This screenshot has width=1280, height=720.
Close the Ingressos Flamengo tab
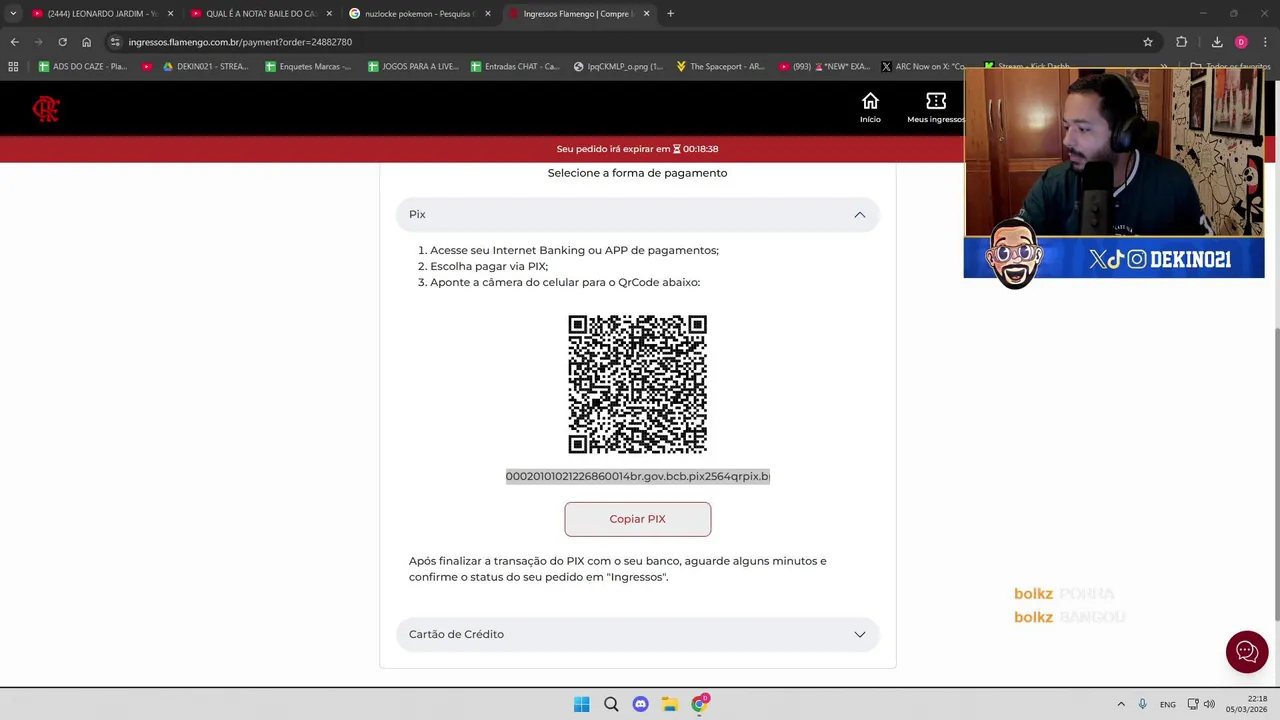click(646, 14)
